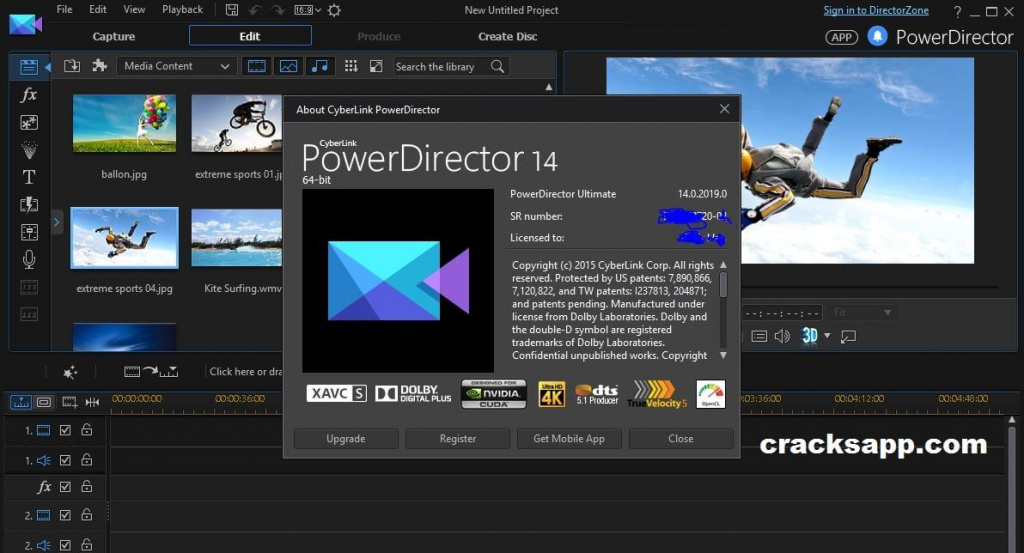
Task: Toggle the 3D preview mode
Action: point(810,336)
